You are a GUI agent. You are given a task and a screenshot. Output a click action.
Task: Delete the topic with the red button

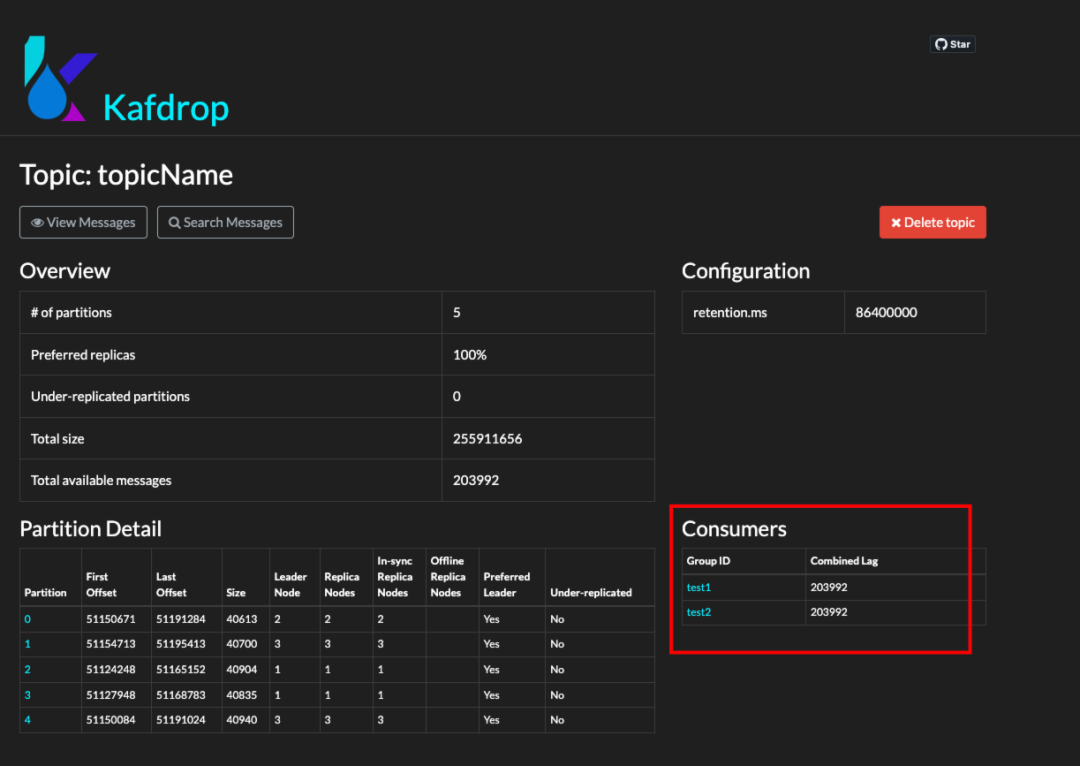coord(933,222)
